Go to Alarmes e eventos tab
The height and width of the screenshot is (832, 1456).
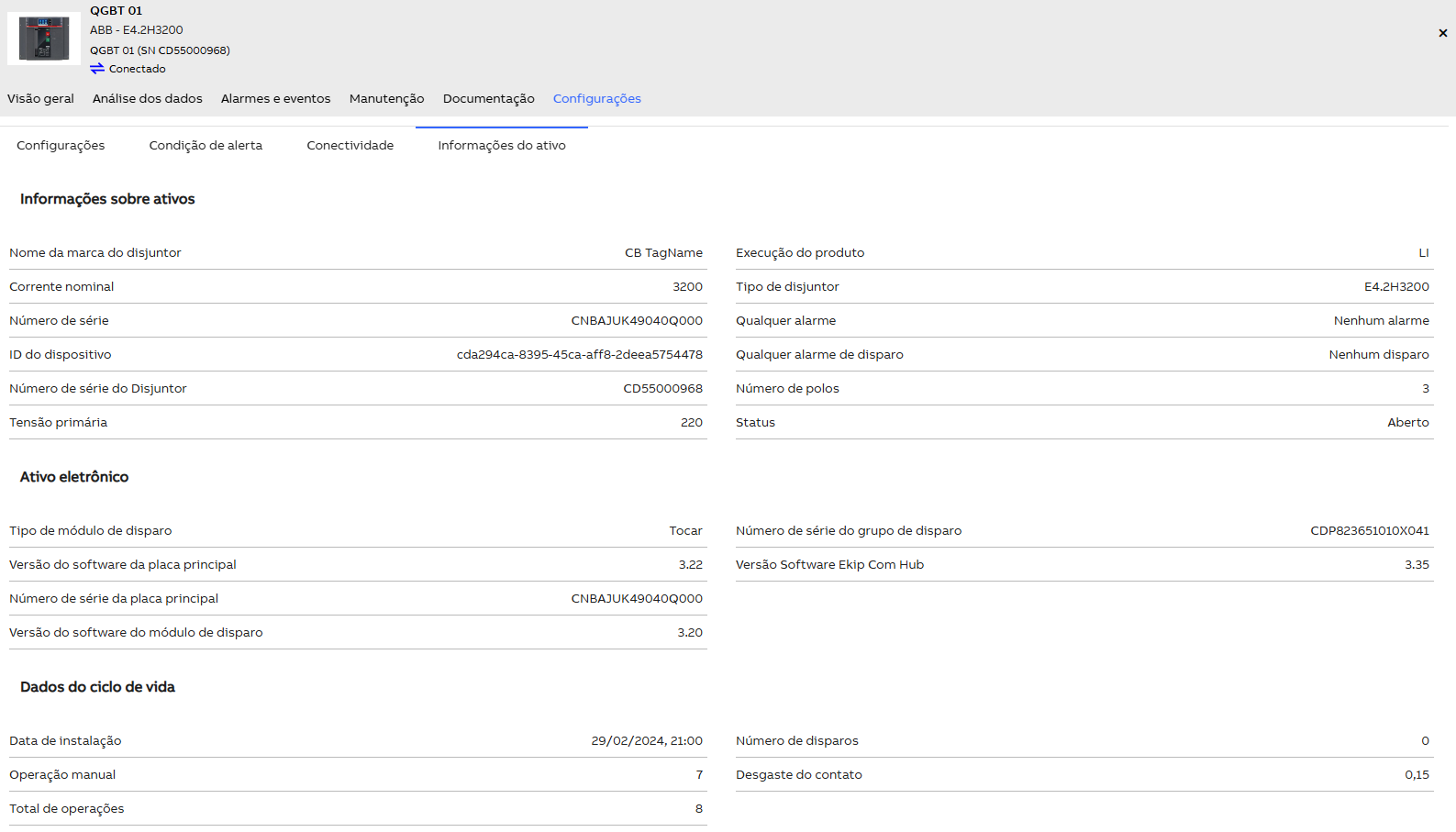pyautogui.click(x=275, y=98)
